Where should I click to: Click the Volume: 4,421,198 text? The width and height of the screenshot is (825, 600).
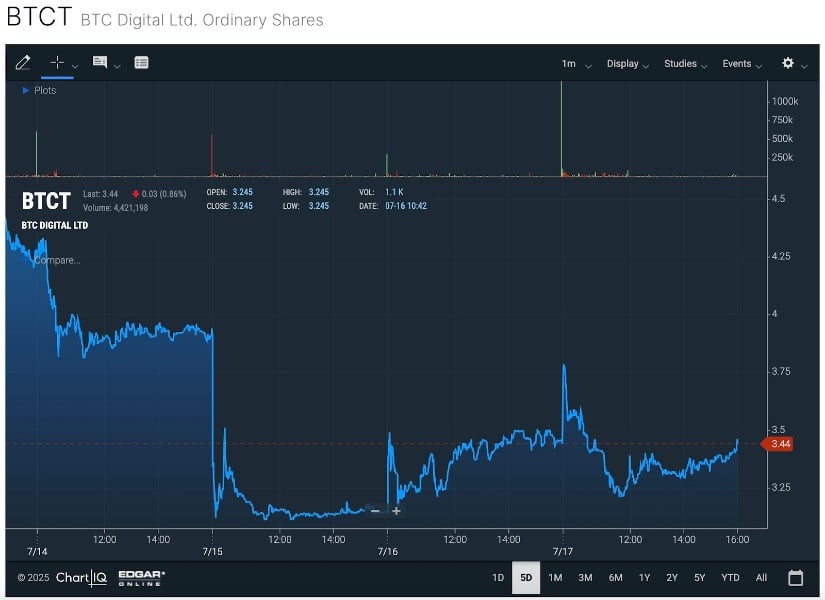click(115, 207)
